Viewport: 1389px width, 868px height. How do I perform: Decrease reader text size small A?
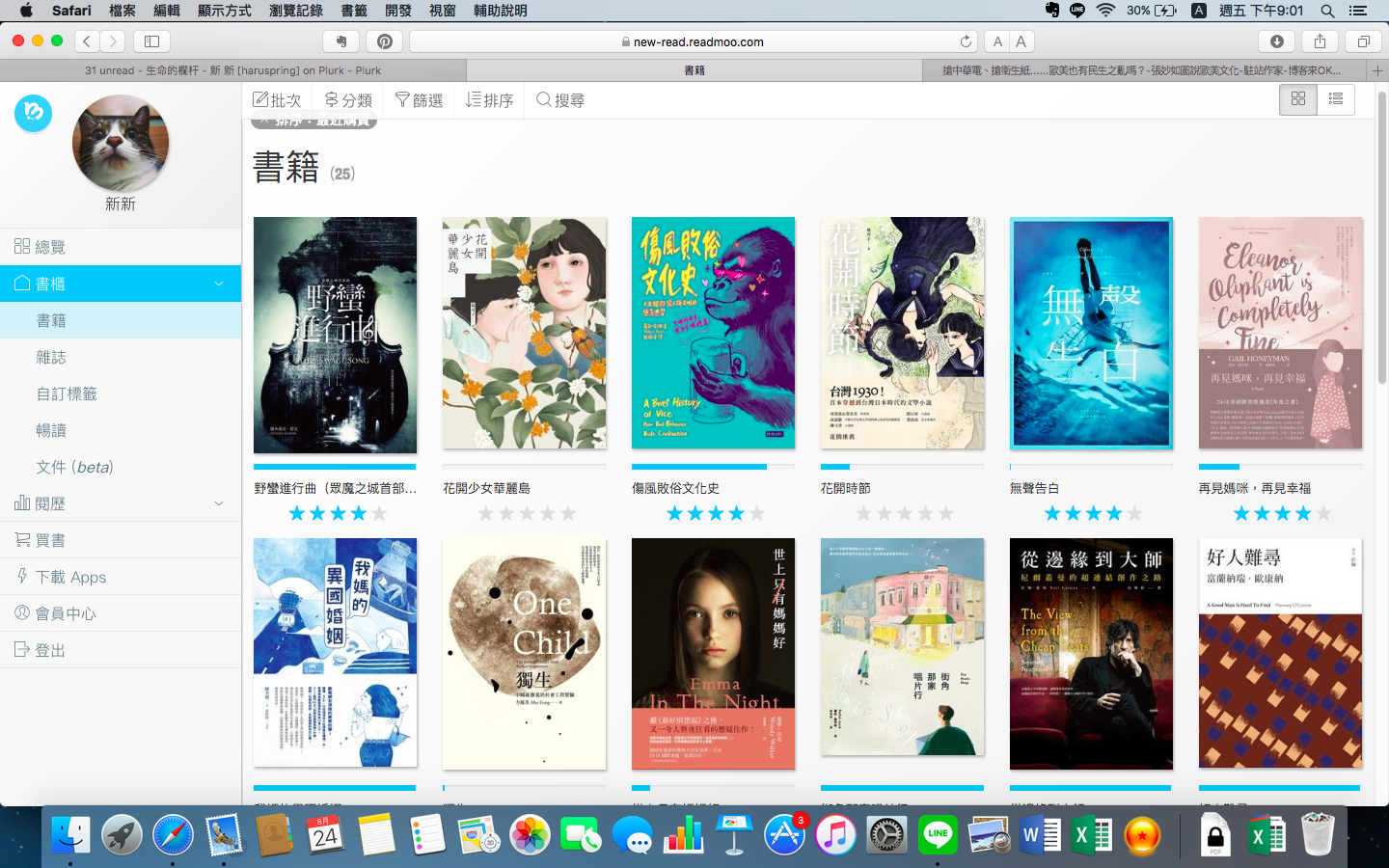[997, 41]
